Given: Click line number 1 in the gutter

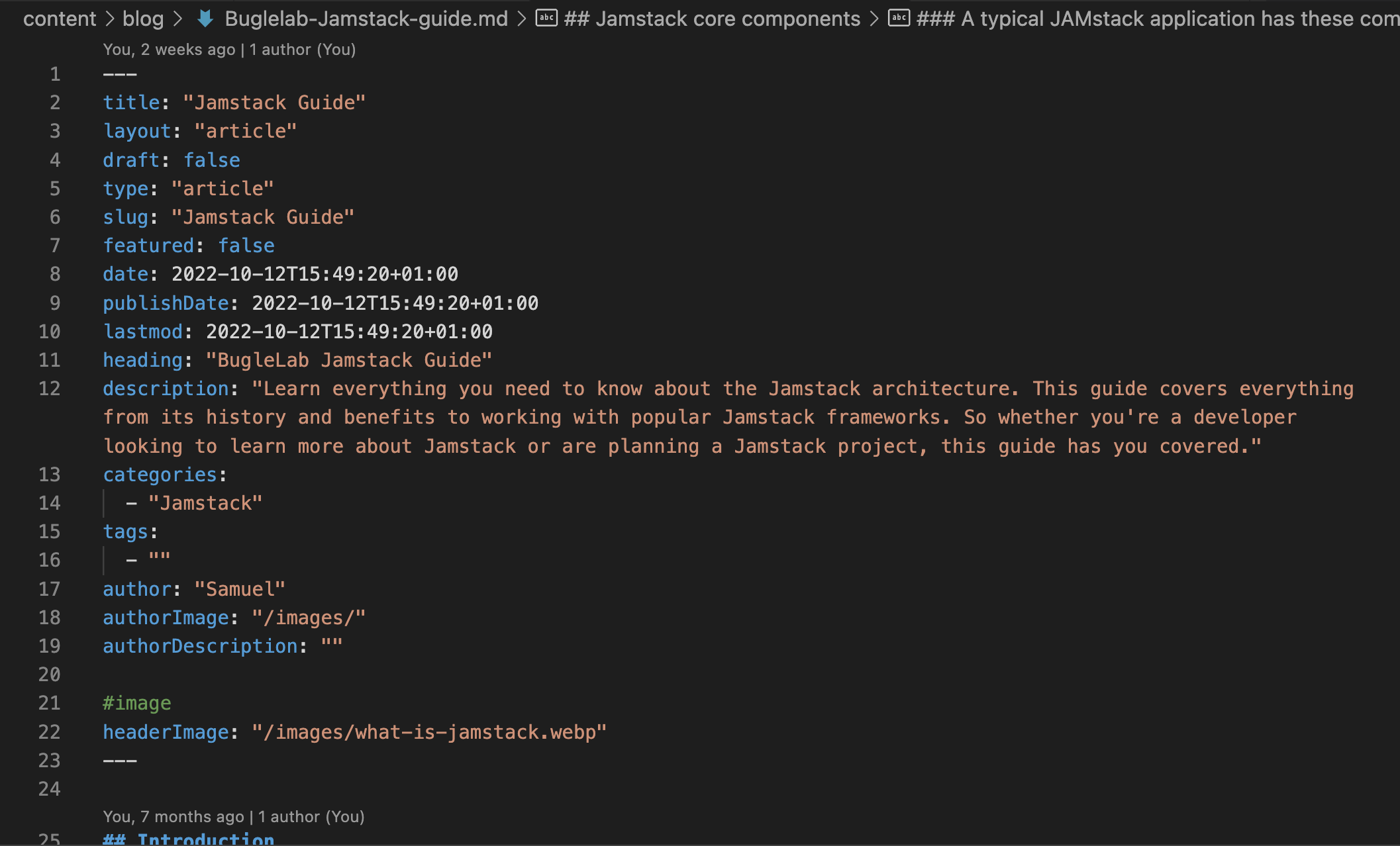Looking at the screenshot, I should 55,74.
